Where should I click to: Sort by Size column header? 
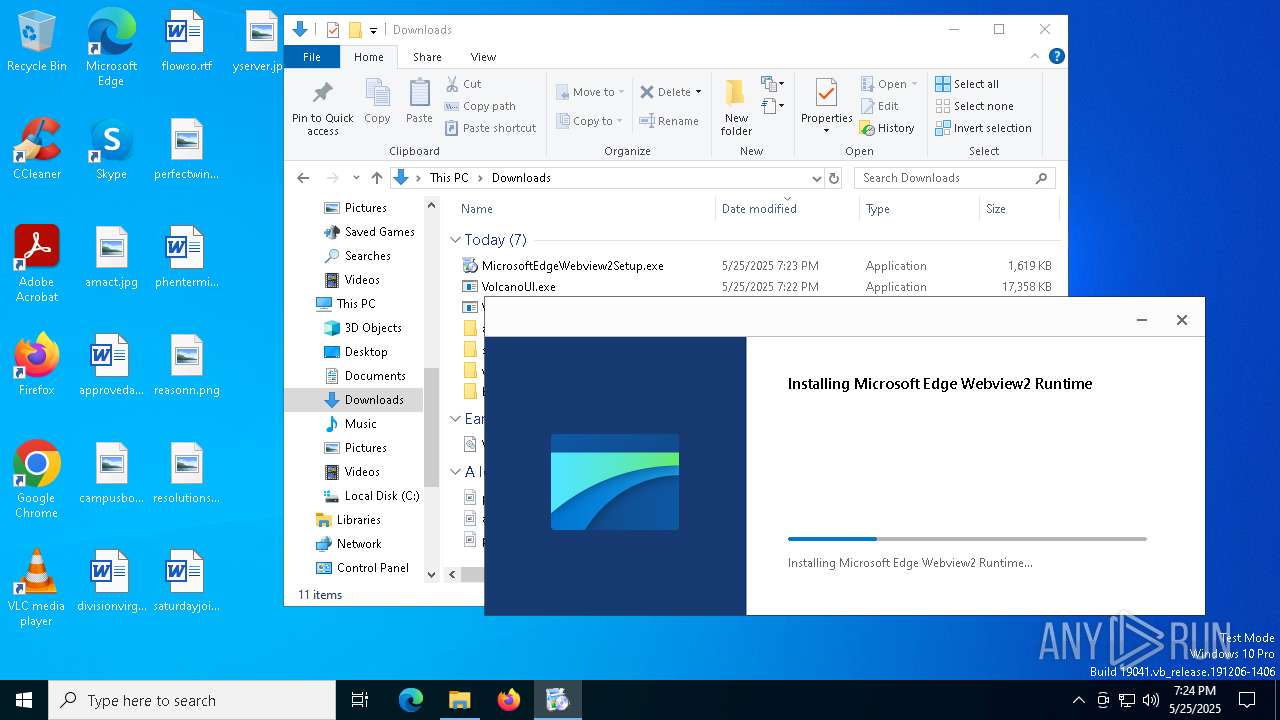pos(1019,209)
